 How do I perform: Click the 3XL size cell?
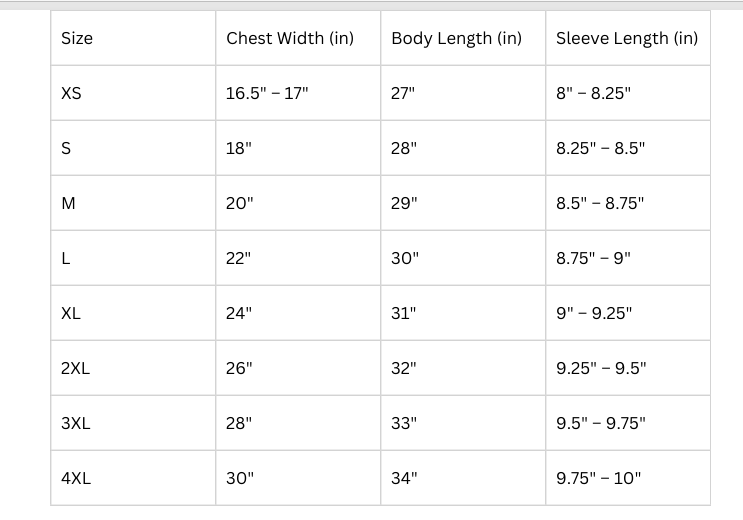[133, 423]
